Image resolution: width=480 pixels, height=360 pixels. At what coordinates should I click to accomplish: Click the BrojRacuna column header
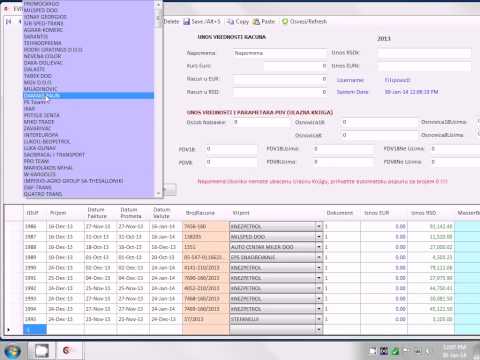[x=206, y=213]
